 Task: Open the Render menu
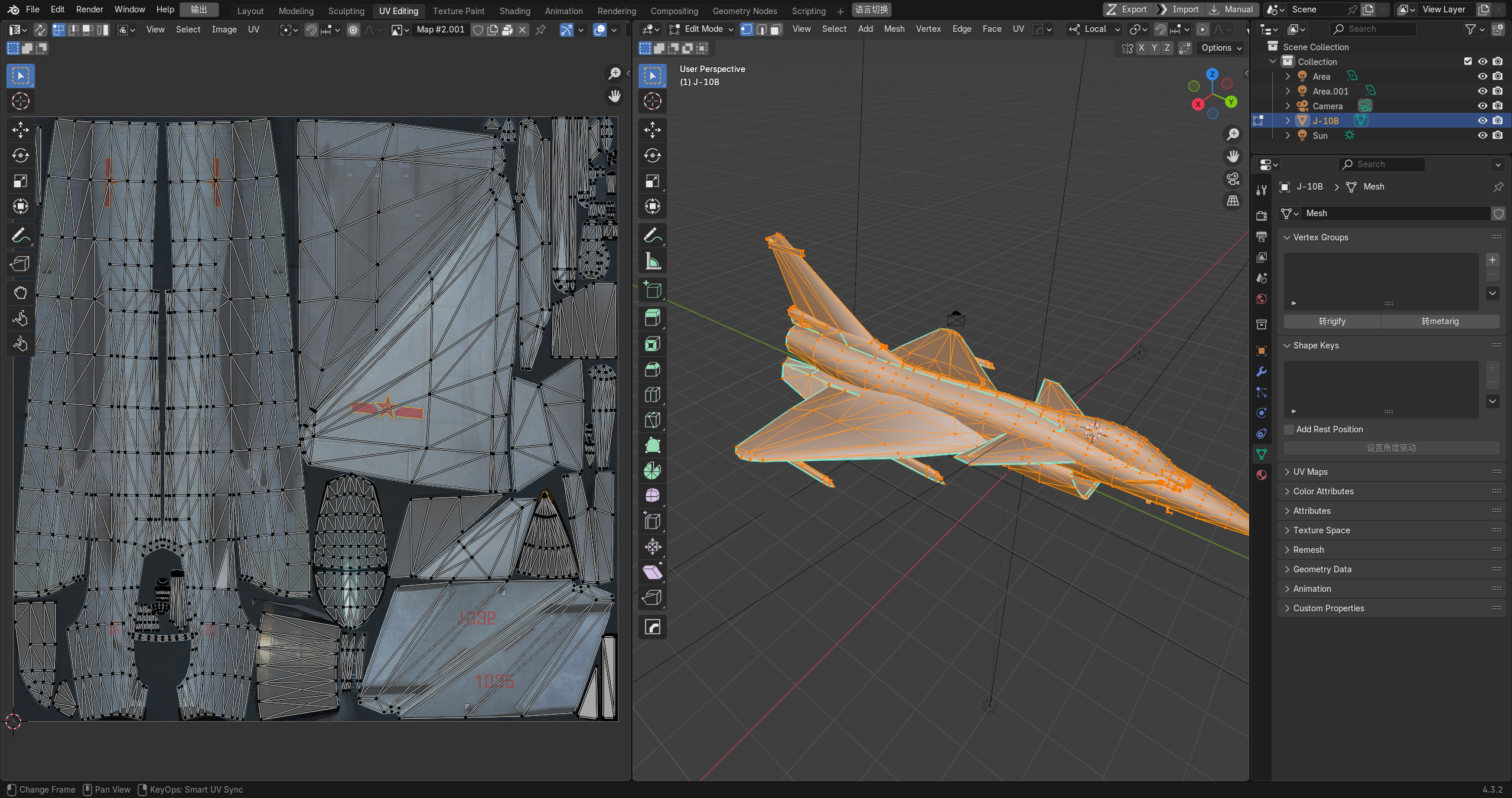tap(89, 9)
